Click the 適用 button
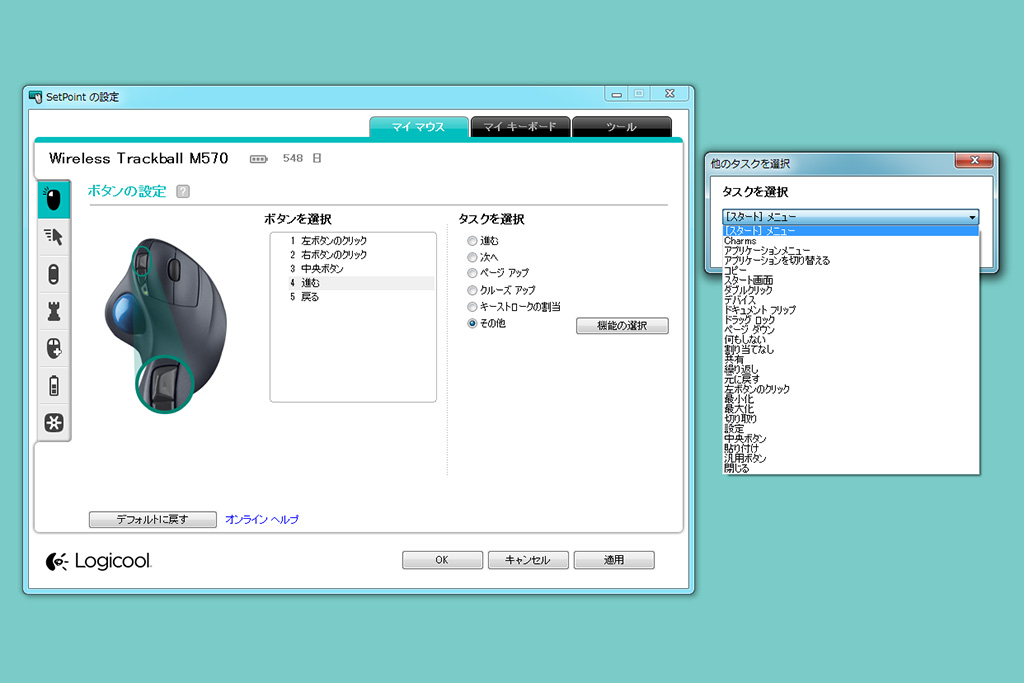Viewport: 1024px width, 683px height. [614, 560]
